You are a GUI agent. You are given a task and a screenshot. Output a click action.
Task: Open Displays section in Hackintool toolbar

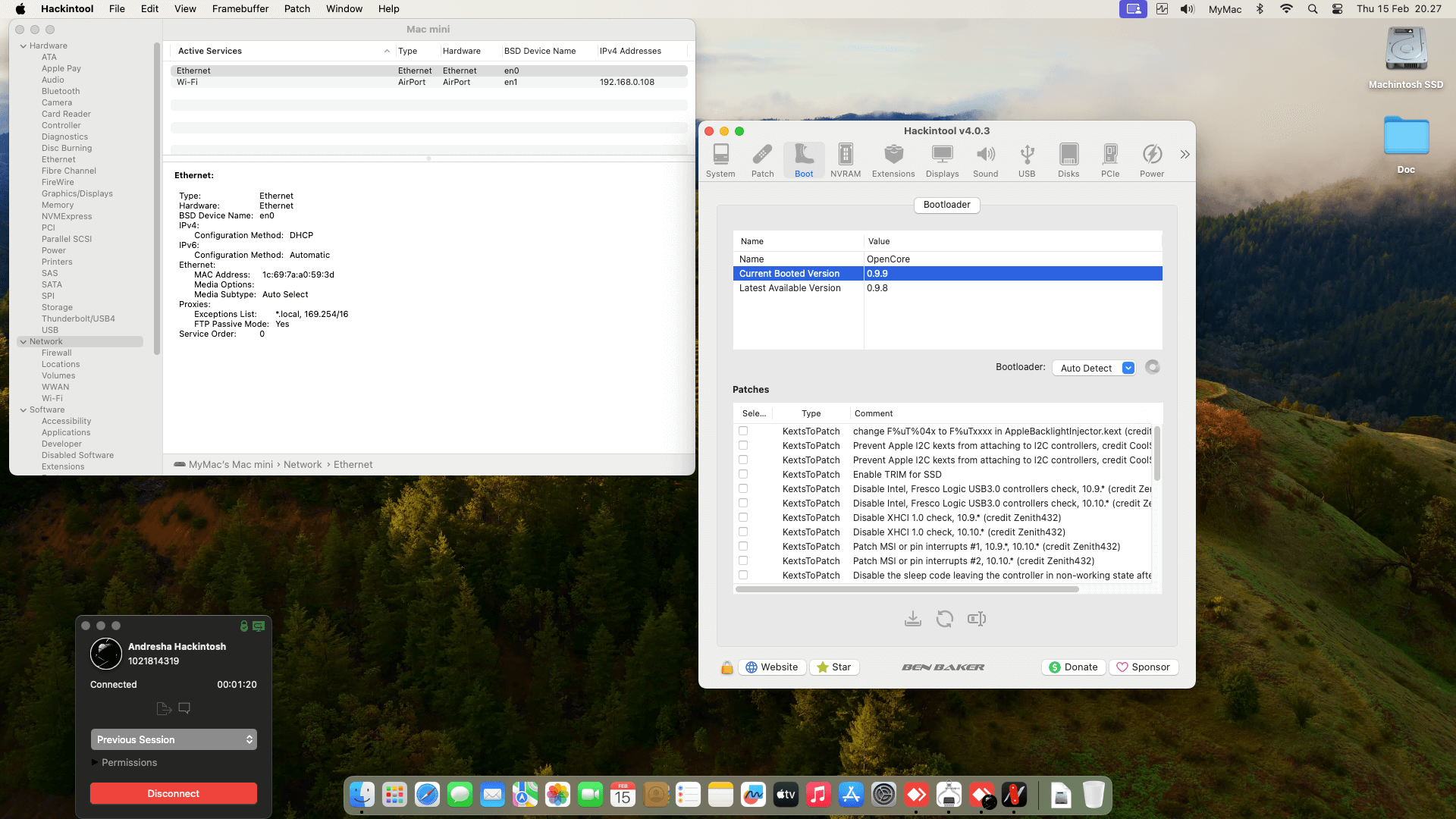click(942, 160)
